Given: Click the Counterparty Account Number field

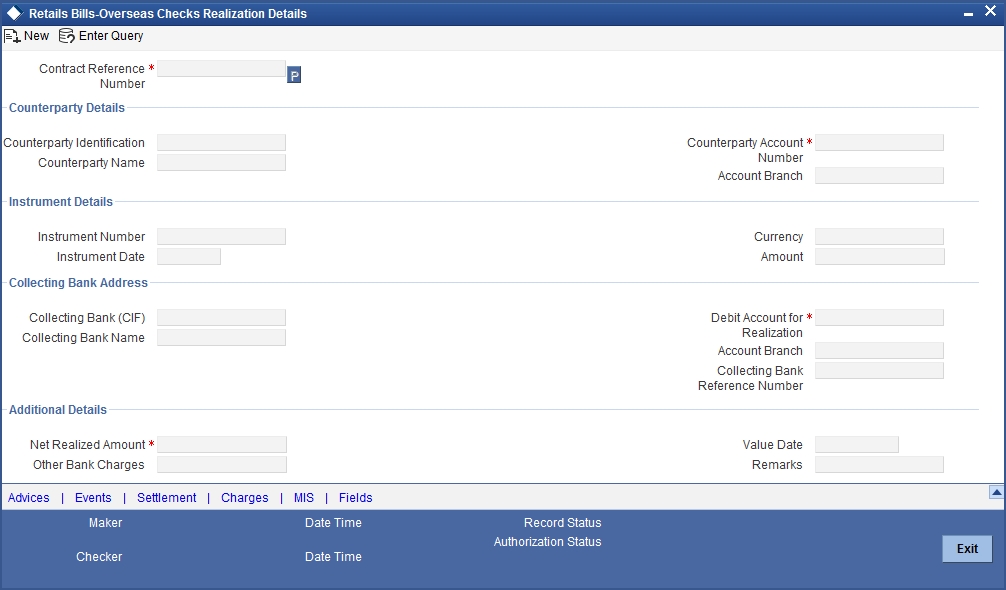Looking at the screenshot, I should (879, 142).
